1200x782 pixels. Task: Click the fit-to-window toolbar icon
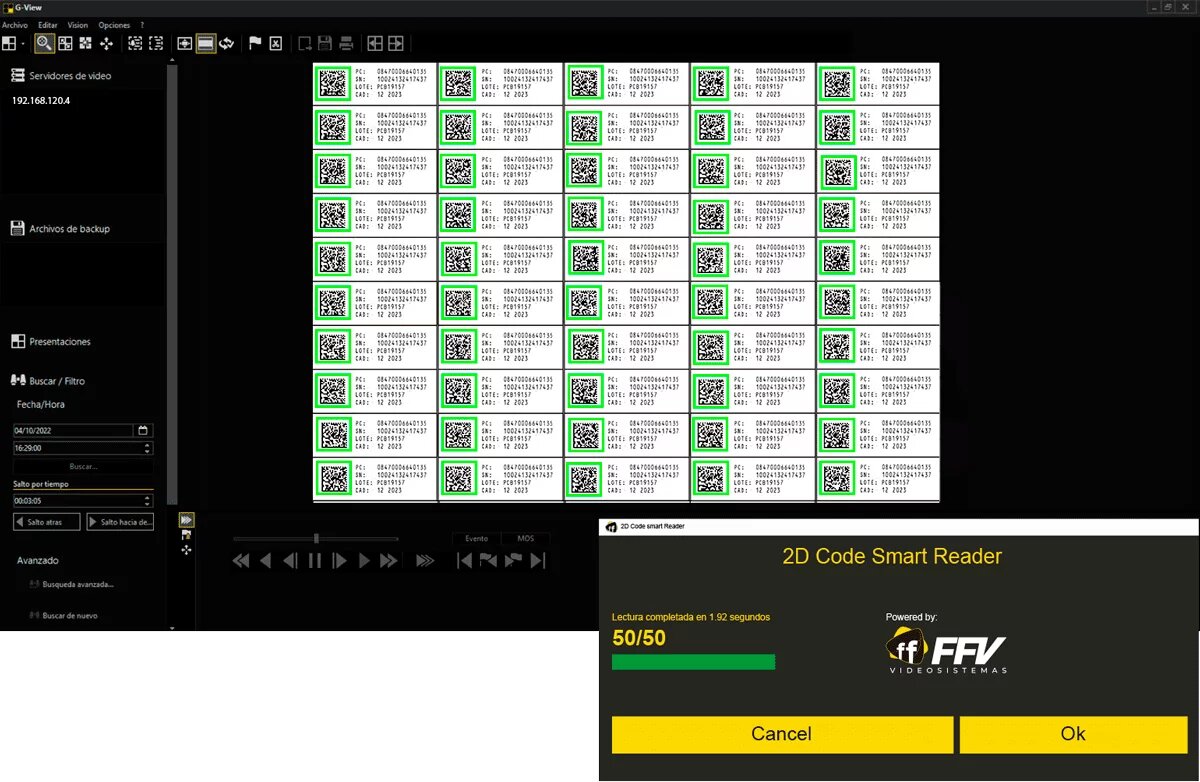point(184,43)
